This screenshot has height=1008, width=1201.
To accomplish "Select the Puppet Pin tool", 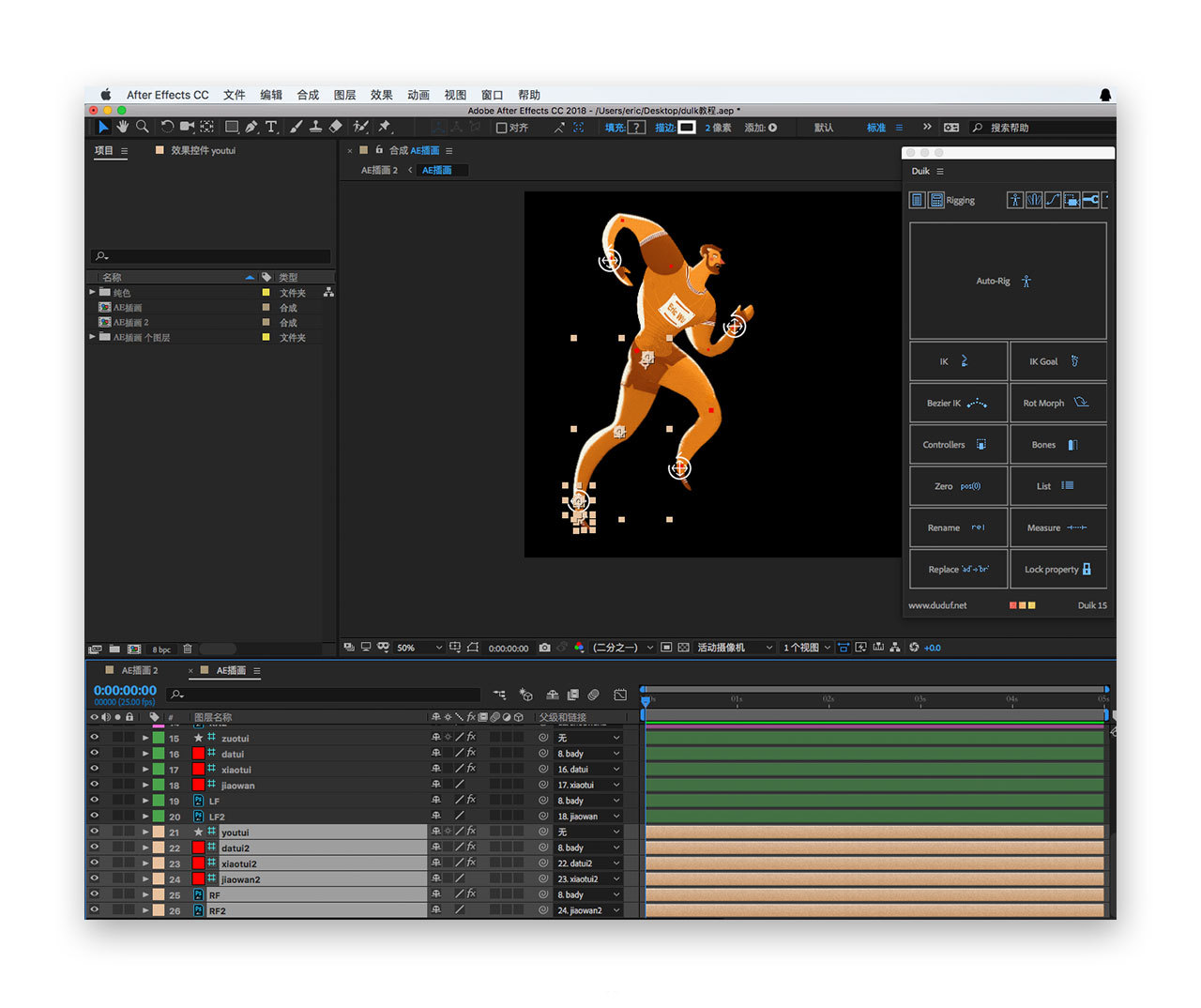I will pyautogui.click(x=384, y=127).
